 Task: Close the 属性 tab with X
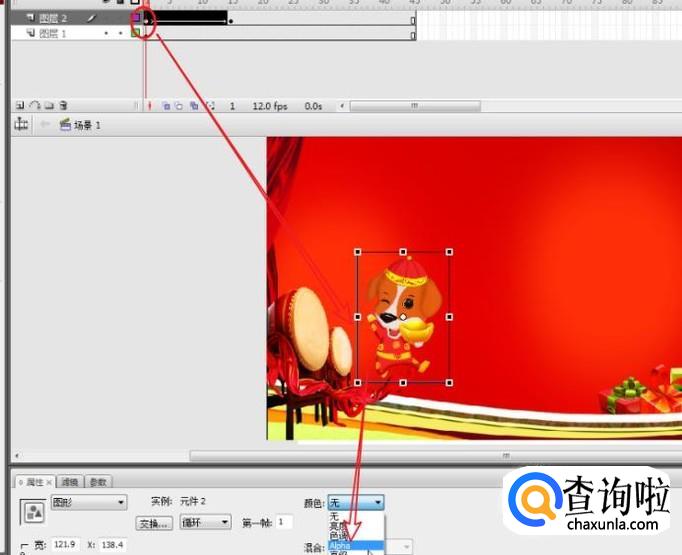(49, 482)
